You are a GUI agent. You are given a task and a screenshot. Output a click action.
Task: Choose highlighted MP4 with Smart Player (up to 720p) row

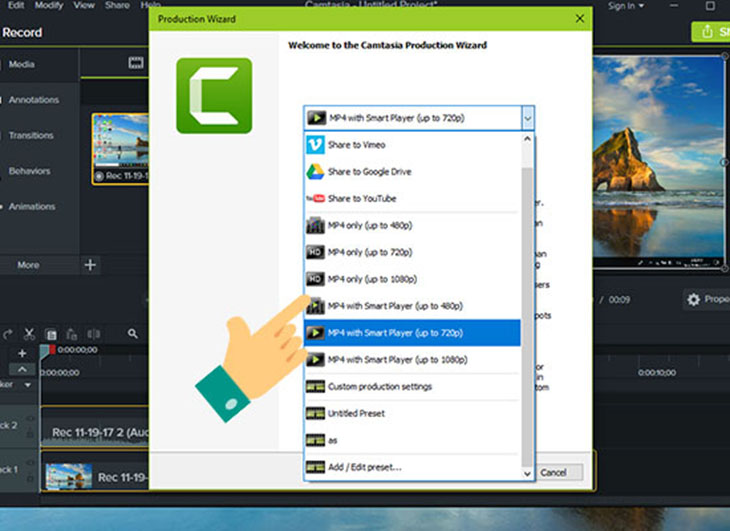tap(412, 333)
